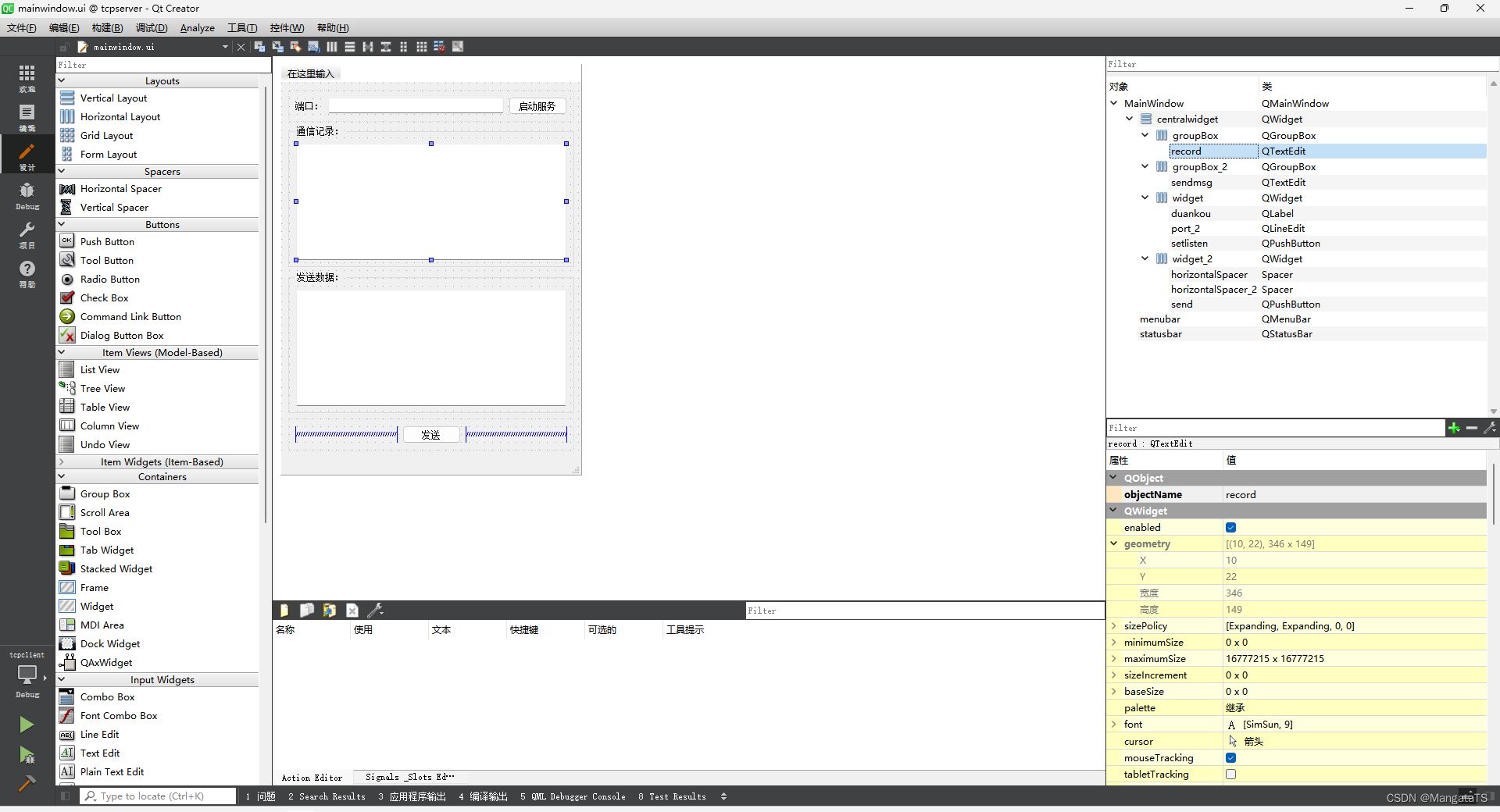Viewport: 1500px width, 812px height.
Task: Collapse the Spacers widget category
Action: coord(62,171)
